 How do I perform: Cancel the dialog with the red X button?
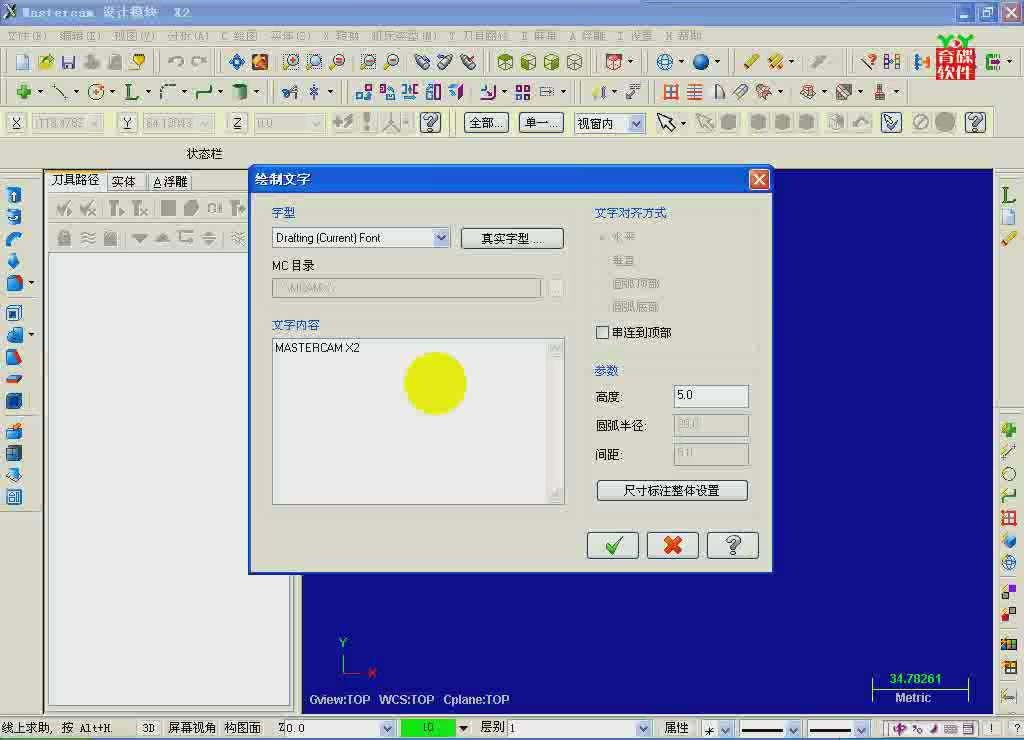coord(672,545)
